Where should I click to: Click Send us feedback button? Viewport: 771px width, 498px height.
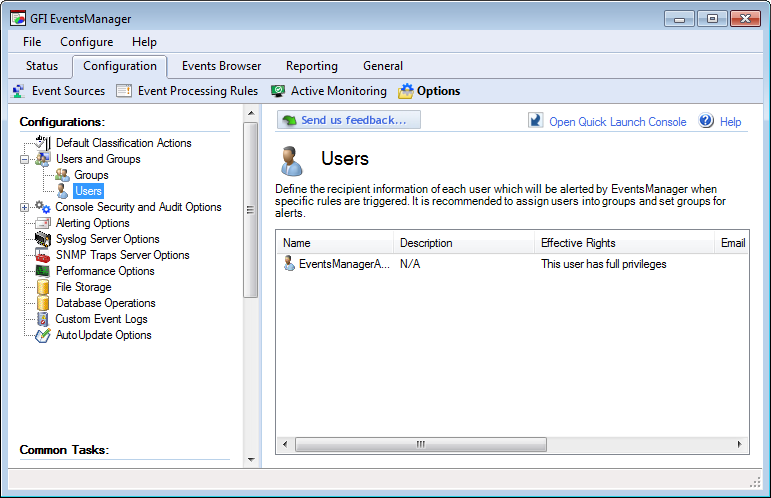[349, 120]
